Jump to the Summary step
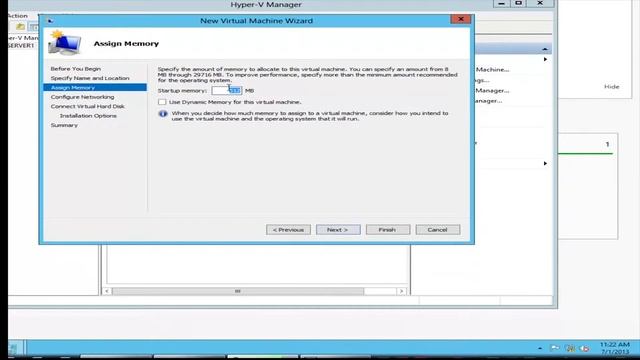Image resolution: width=640 pixels, height=360 pixels. point(64,125)
